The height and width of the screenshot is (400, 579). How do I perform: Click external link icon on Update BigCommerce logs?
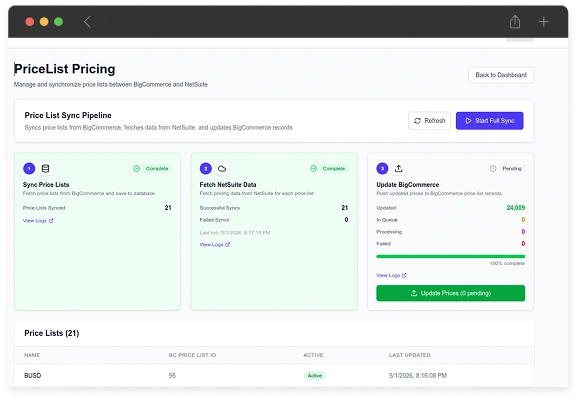point(404,275)
